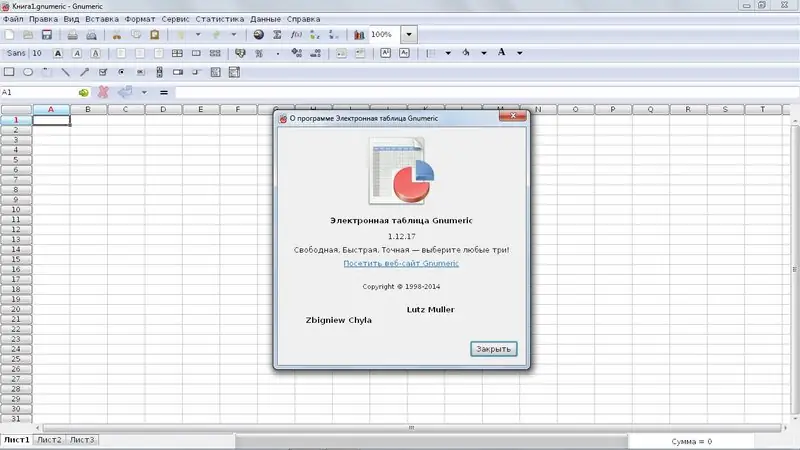Align cell text right icon
Image resolution: width=800 pixels, height=450 pixels.
(159, 53)
